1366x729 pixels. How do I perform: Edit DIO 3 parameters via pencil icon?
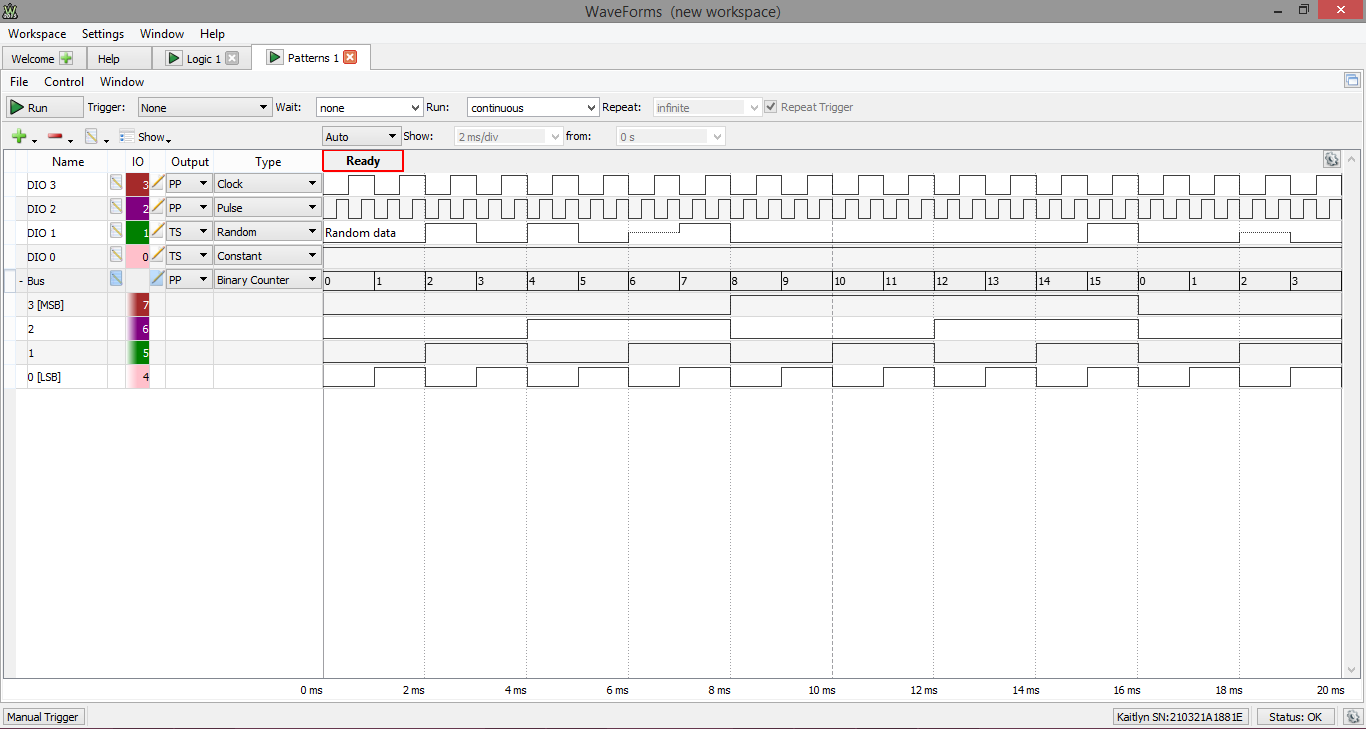point(157,183)
